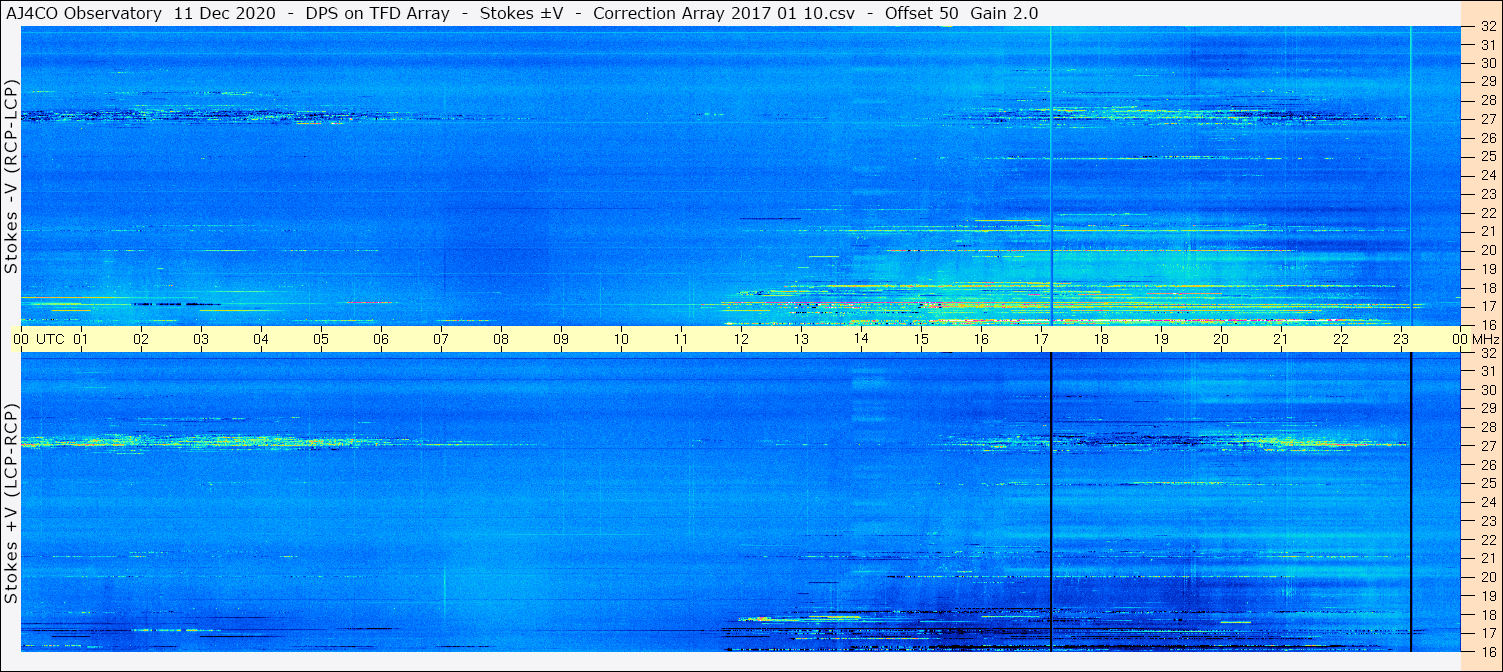Viewport: 1503px width, 672px height.
Task: Click the 27 MHz label of Stokes +V panel
Action: 1488,446
